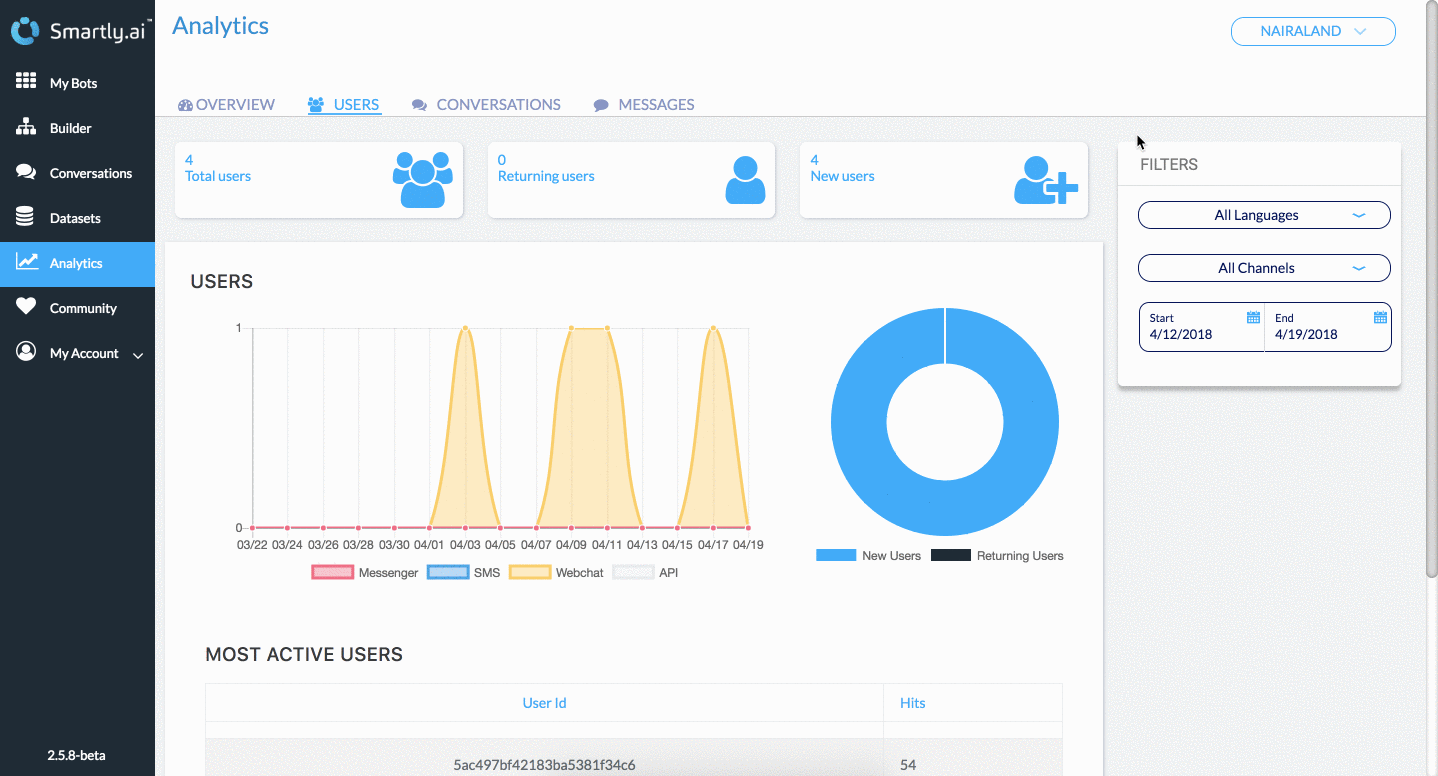Viewport: 1438px width, 776px height.
Task: Toggle Messenger series in chart legend
Action: coord(365,572)
